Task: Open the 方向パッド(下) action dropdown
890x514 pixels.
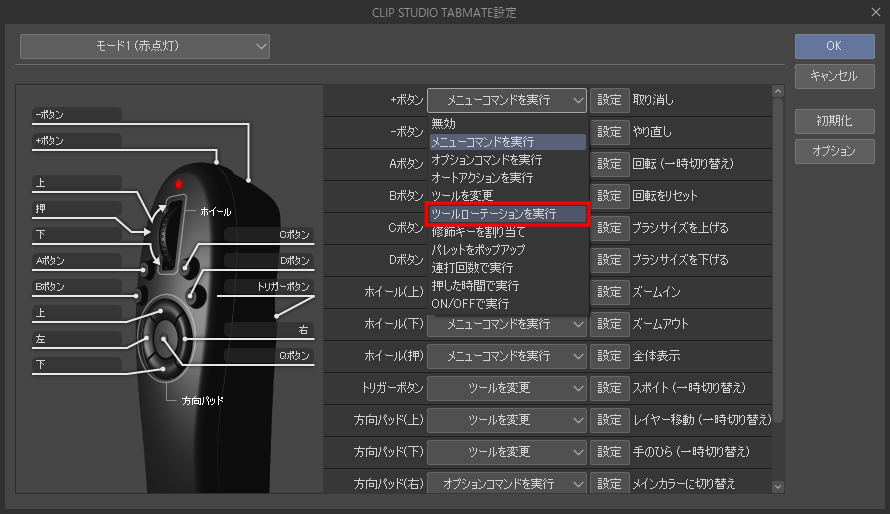Action: (507, 452)
